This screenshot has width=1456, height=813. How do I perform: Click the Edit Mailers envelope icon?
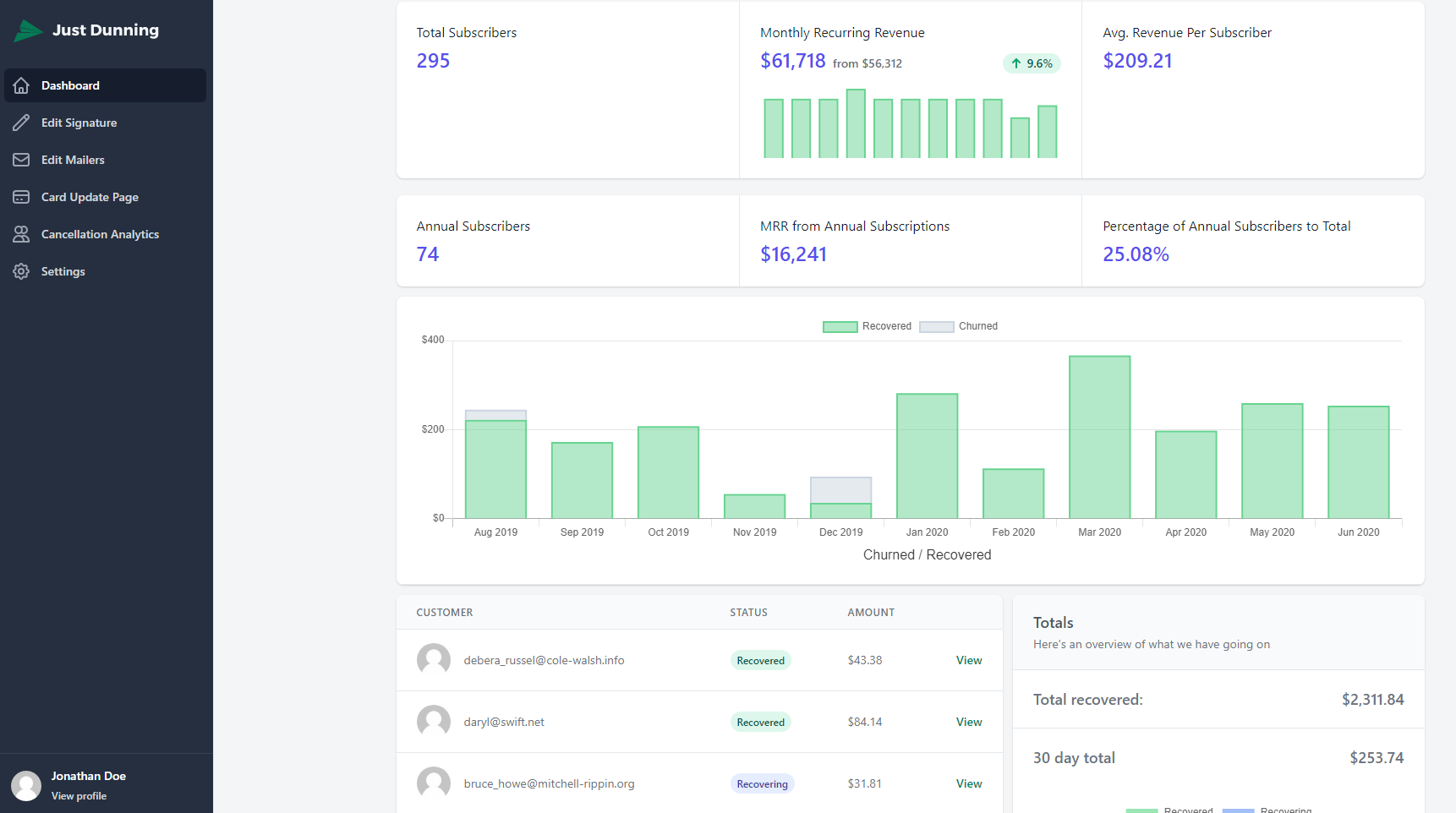(21, 160)
